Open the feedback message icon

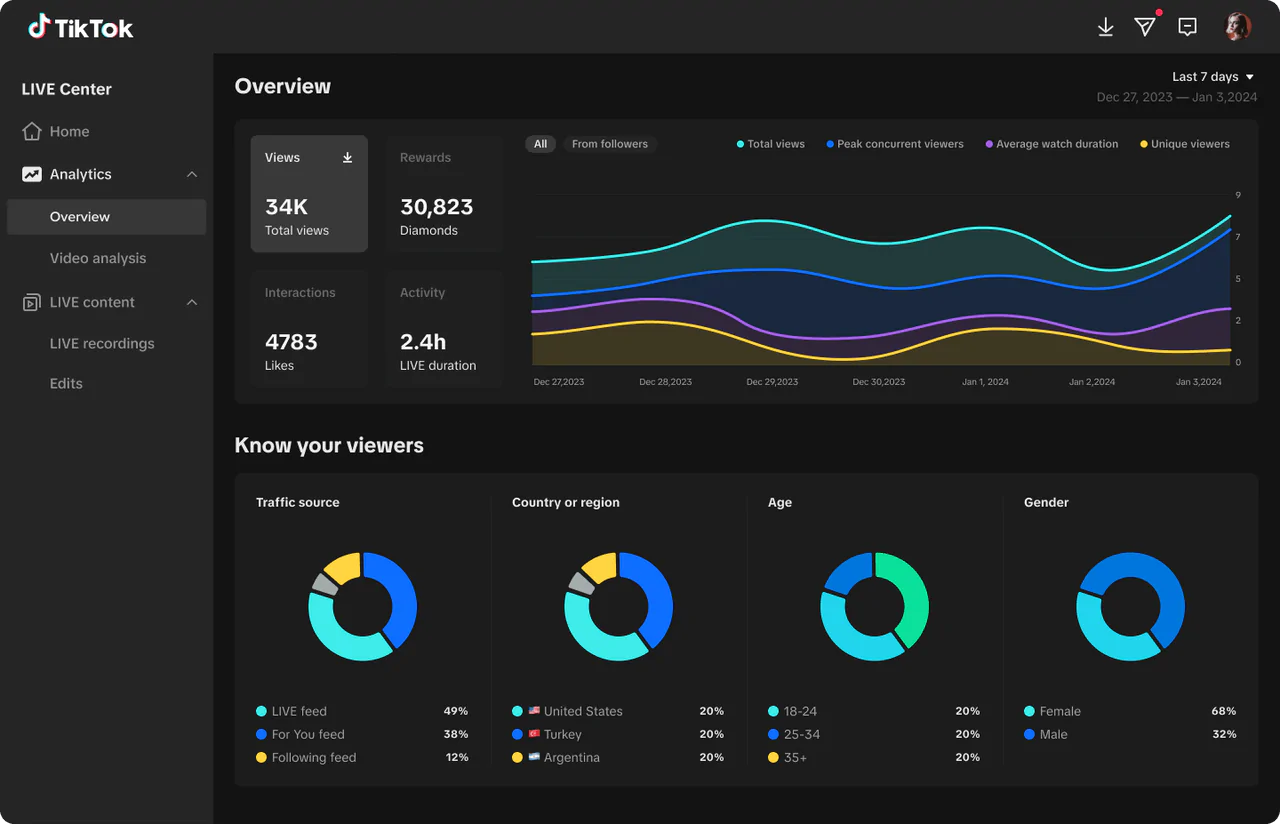coord(1187,27)
